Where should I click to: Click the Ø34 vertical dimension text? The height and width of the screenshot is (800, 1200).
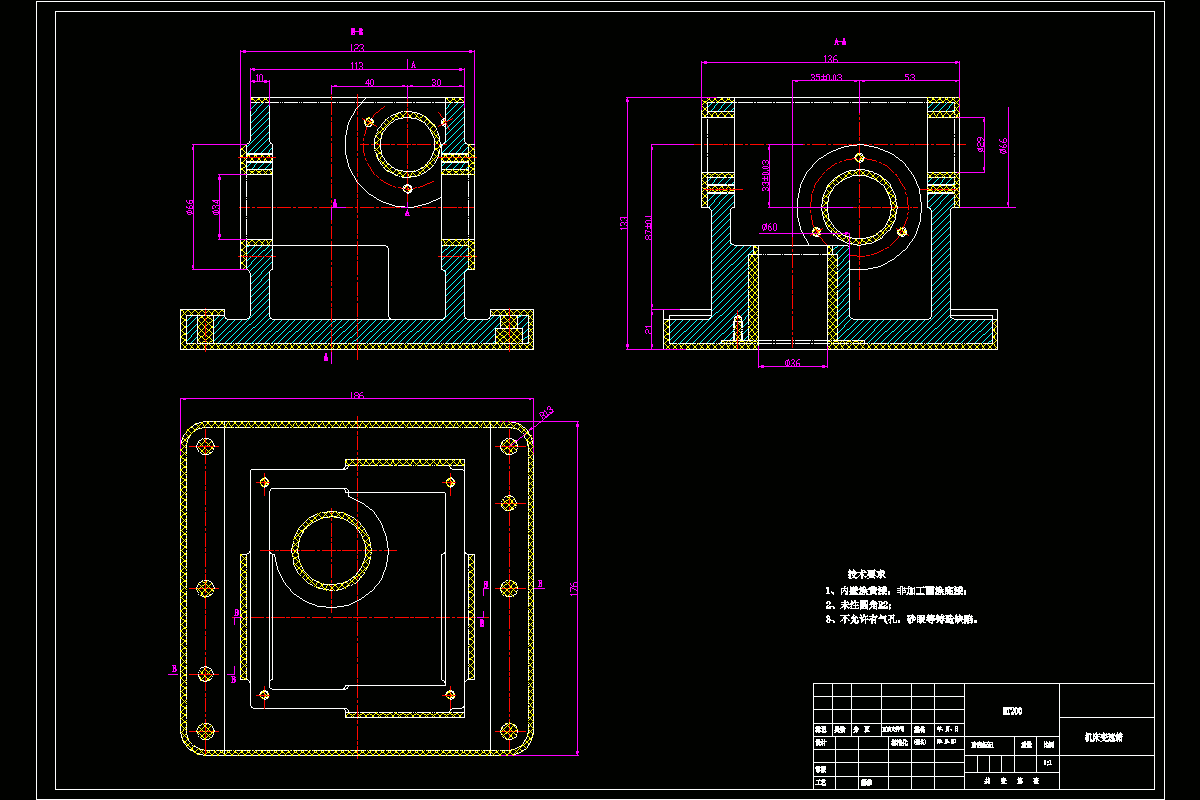pos(216,207)
